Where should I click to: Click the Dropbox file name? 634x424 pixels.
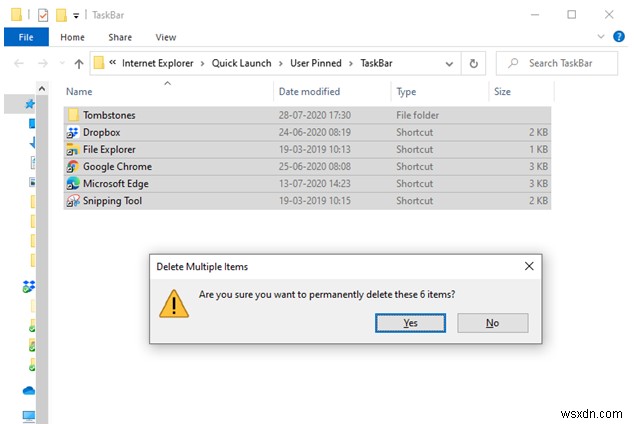click(101, 133)
